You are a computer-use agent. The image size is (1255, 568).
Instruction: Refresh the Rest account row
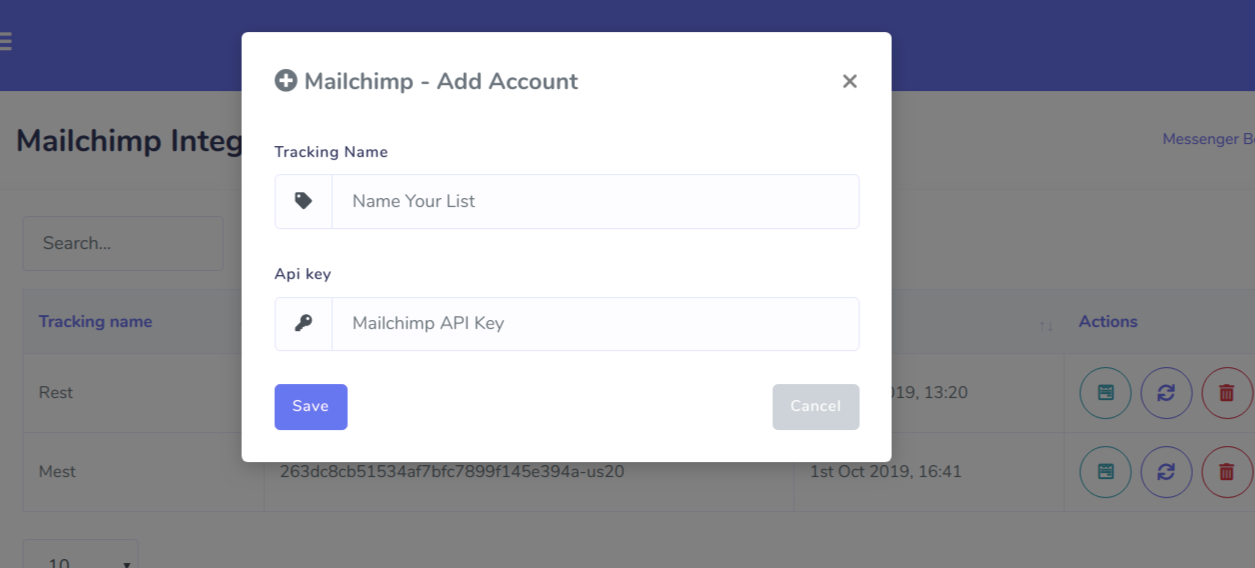click(1166, 393)
